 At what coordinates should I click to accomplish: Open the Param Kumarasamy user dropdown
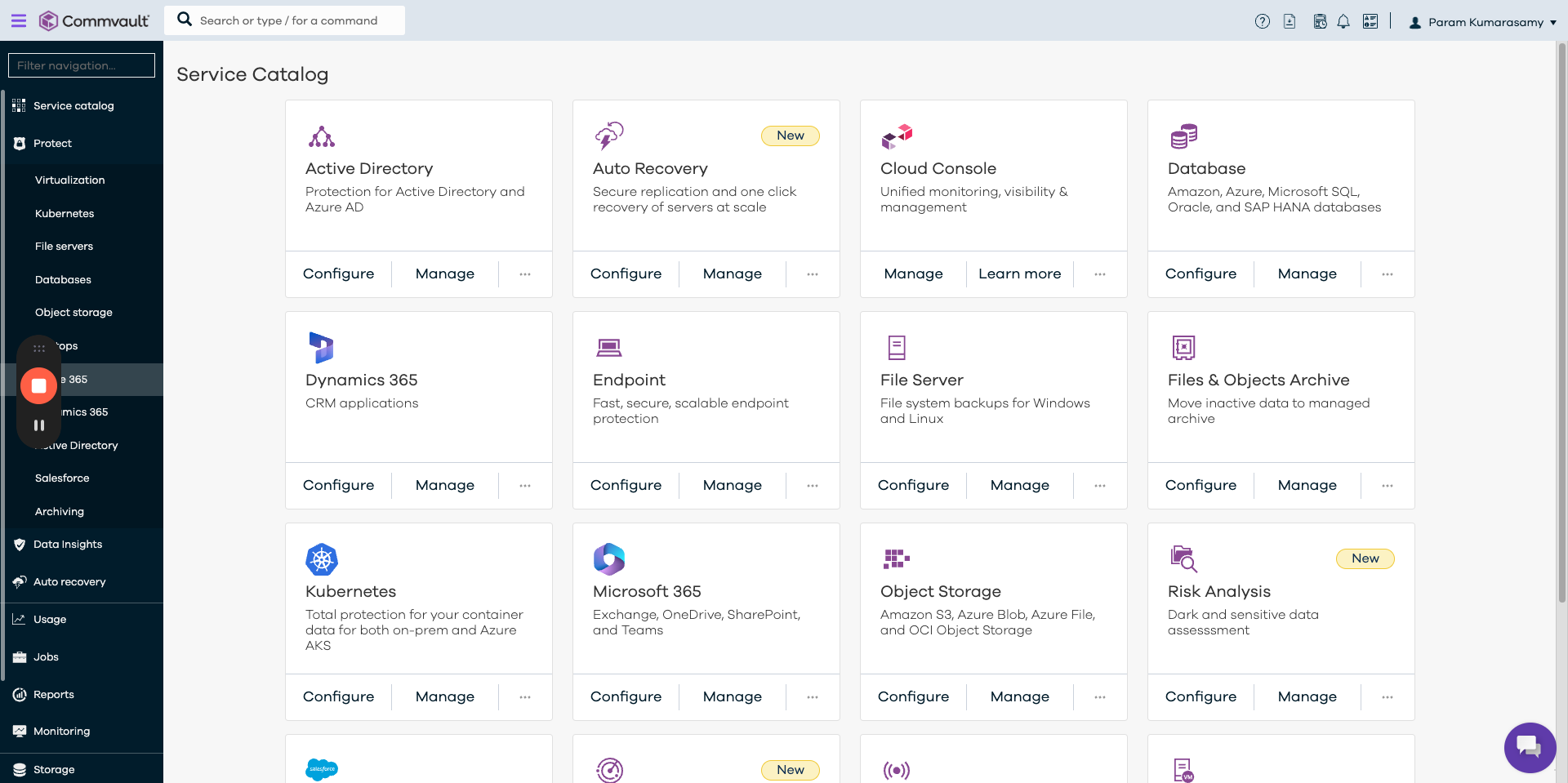(1482, 22)
